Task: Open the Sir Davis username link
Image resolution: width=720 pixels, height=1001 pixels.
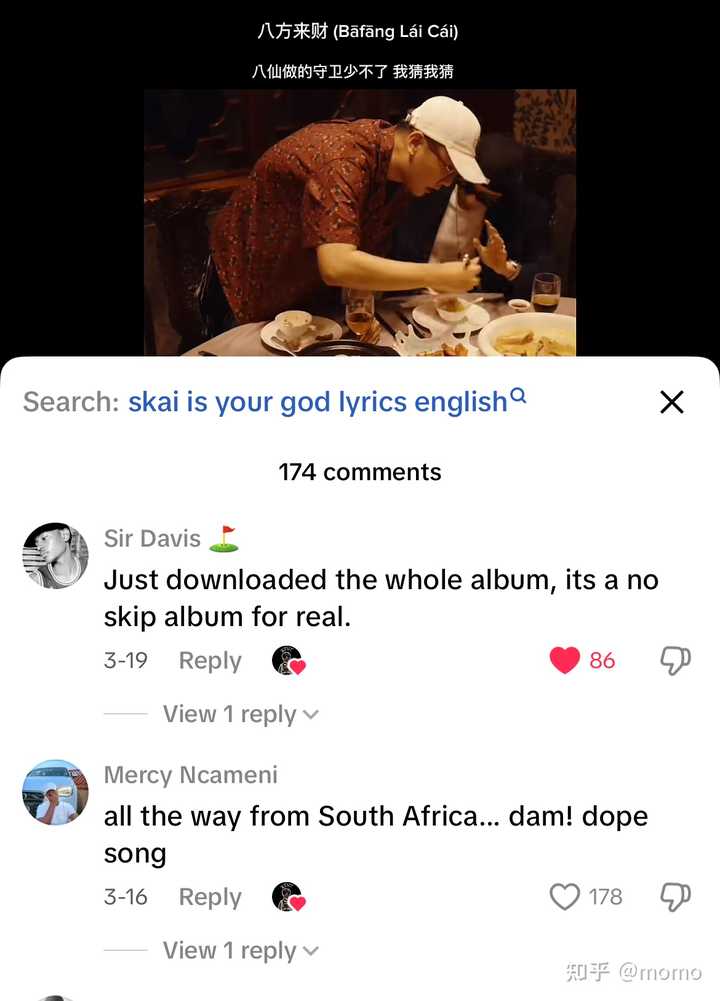Action: point(152,538)
